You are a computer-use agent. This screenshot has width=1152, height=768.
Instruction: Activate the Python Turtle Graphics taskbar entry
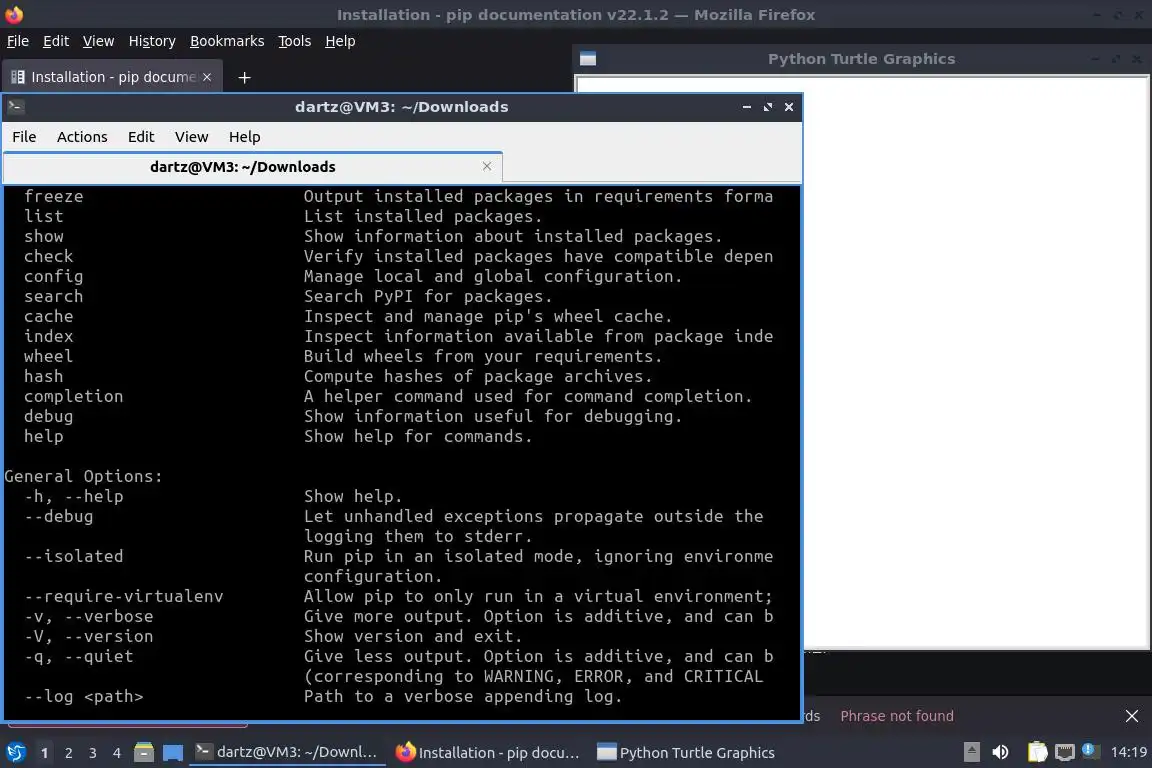(x=686, y=753)
